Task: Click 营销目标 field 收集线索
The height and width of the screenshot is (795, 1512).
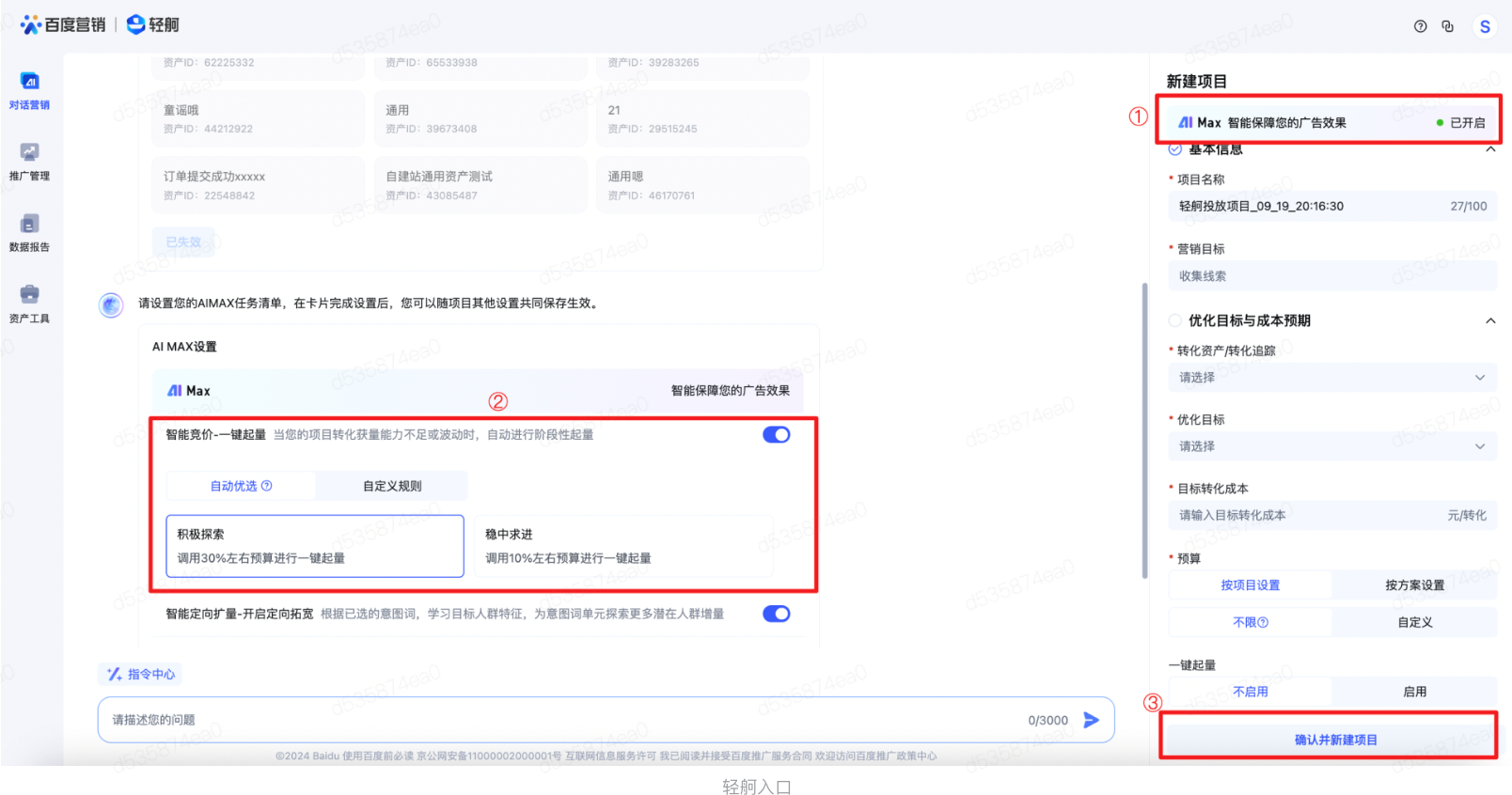Action: (x=1332, y=276)
